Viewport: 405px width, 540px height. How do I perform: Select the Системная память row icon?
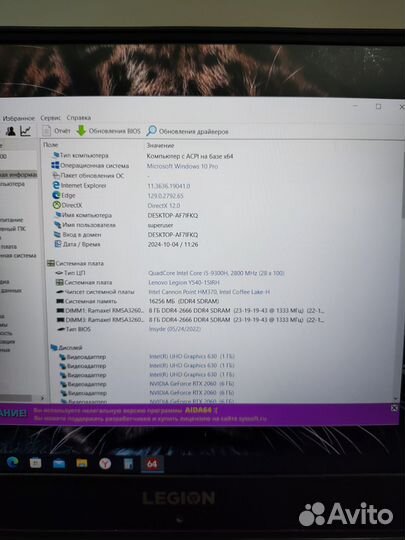click(60, 301)
